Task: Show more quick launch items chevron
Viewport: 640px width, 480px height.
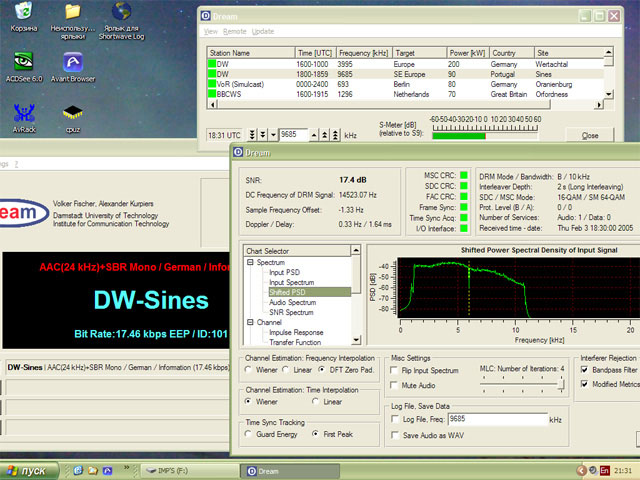Action: click(127, 467)
